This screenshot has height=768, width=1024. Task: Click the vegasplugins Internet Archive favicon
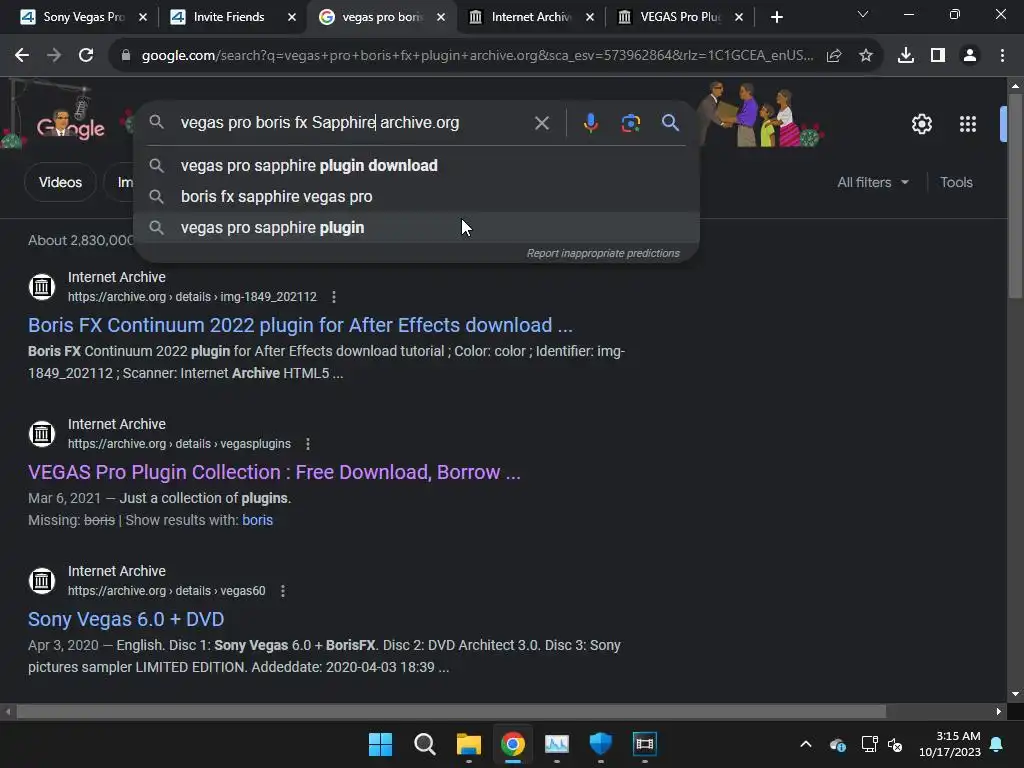(x=42, y=434)
